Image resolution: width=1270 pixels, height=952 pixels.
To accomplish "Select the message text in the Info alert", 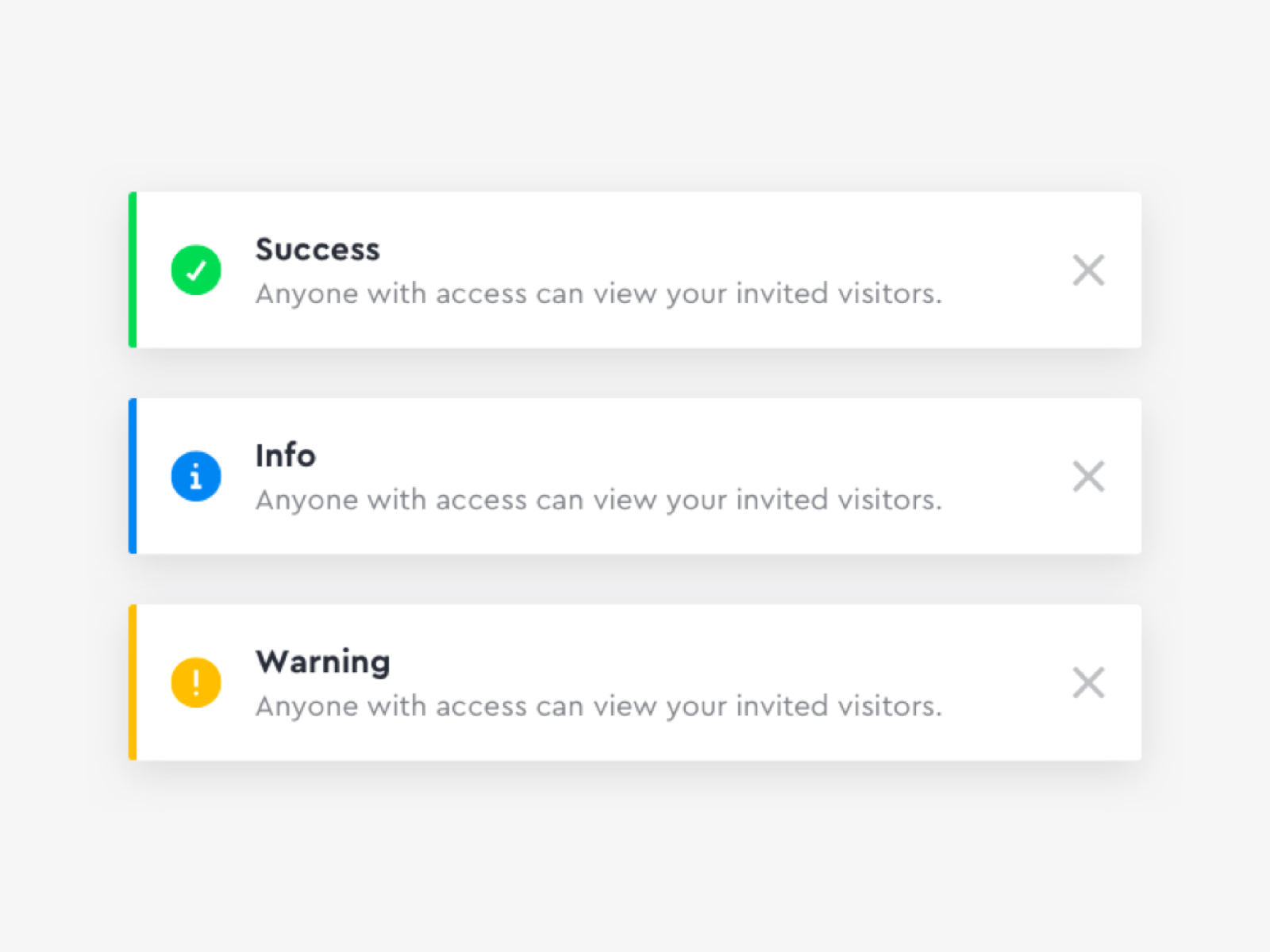I will pos(598,499).
